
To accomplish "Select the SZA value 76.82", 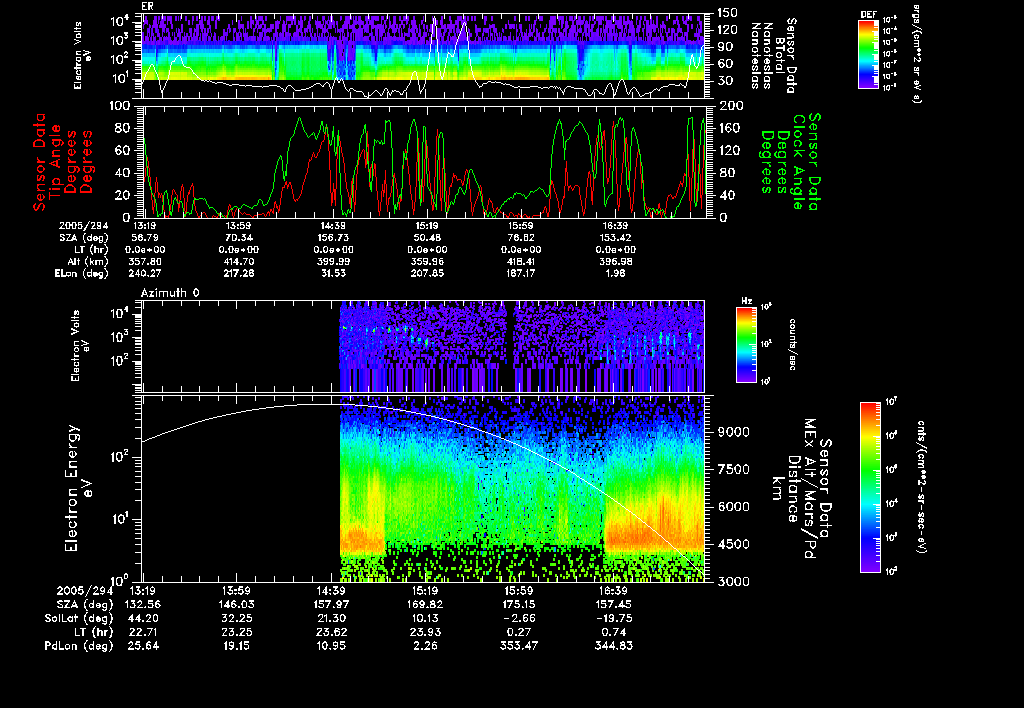I will tap(520, 238).
